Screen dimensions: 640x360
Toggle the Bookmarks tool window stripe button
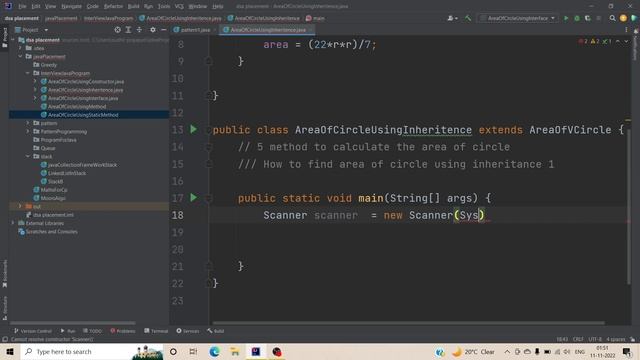coord(4,273)
